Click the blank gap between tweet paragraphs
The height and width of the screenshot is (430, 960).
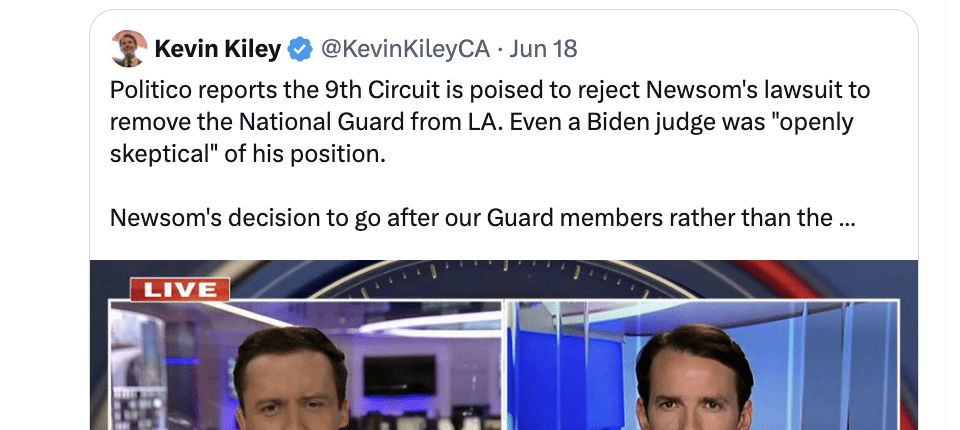[x=482, y=186]
